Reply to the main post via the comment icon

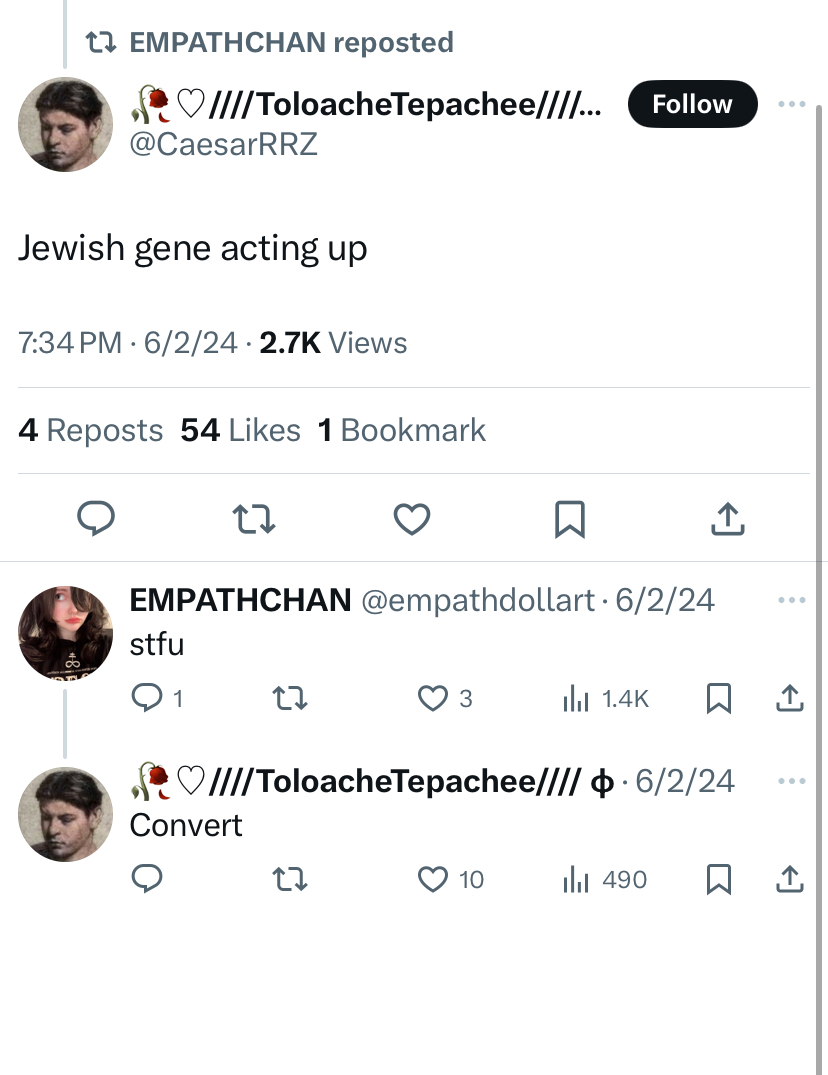(96, 518)
